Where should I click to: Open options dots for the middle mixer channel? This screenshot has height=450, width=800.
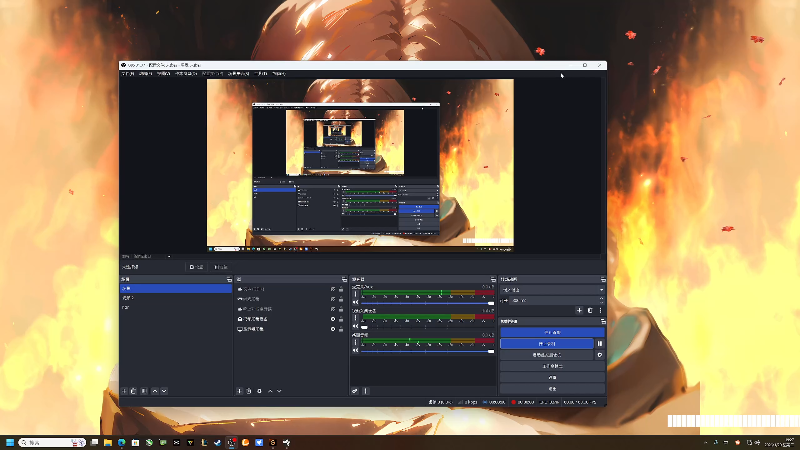[x=356, y=318]
